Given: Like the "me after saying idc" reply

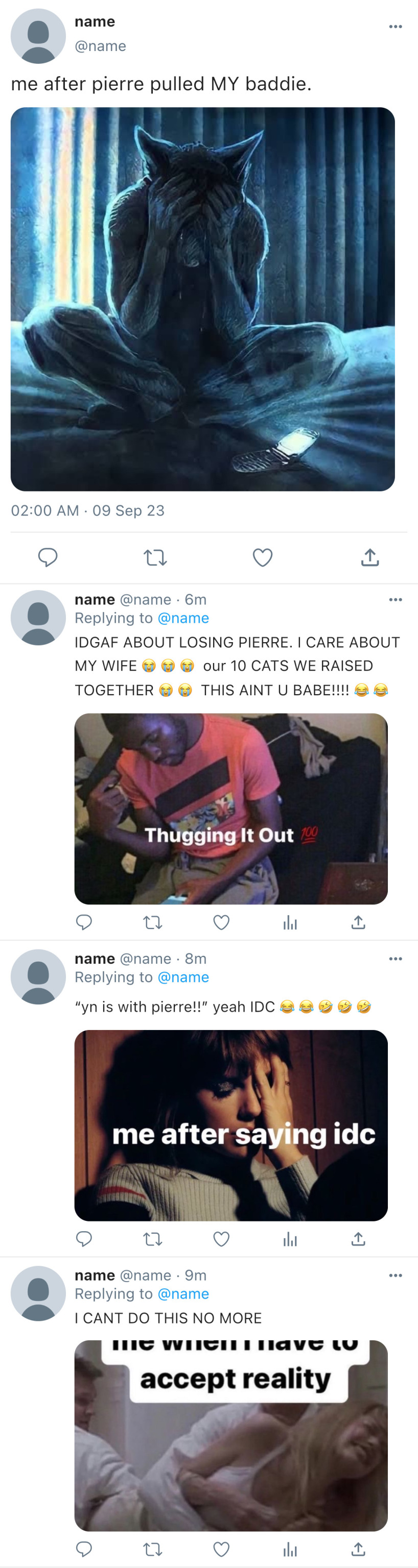Looking at the screenshot, I should click(221, 1239).
